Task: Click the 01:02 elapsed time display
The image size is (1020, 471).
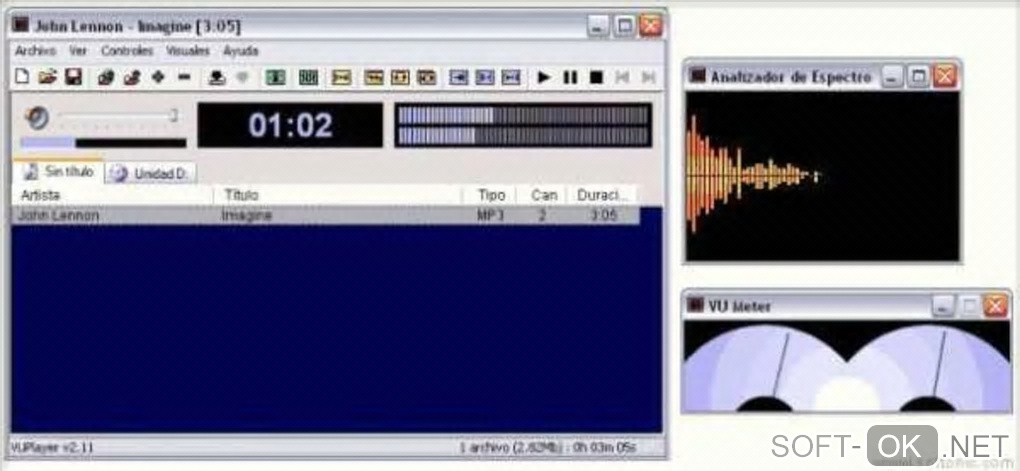Action: pos(290,125)
